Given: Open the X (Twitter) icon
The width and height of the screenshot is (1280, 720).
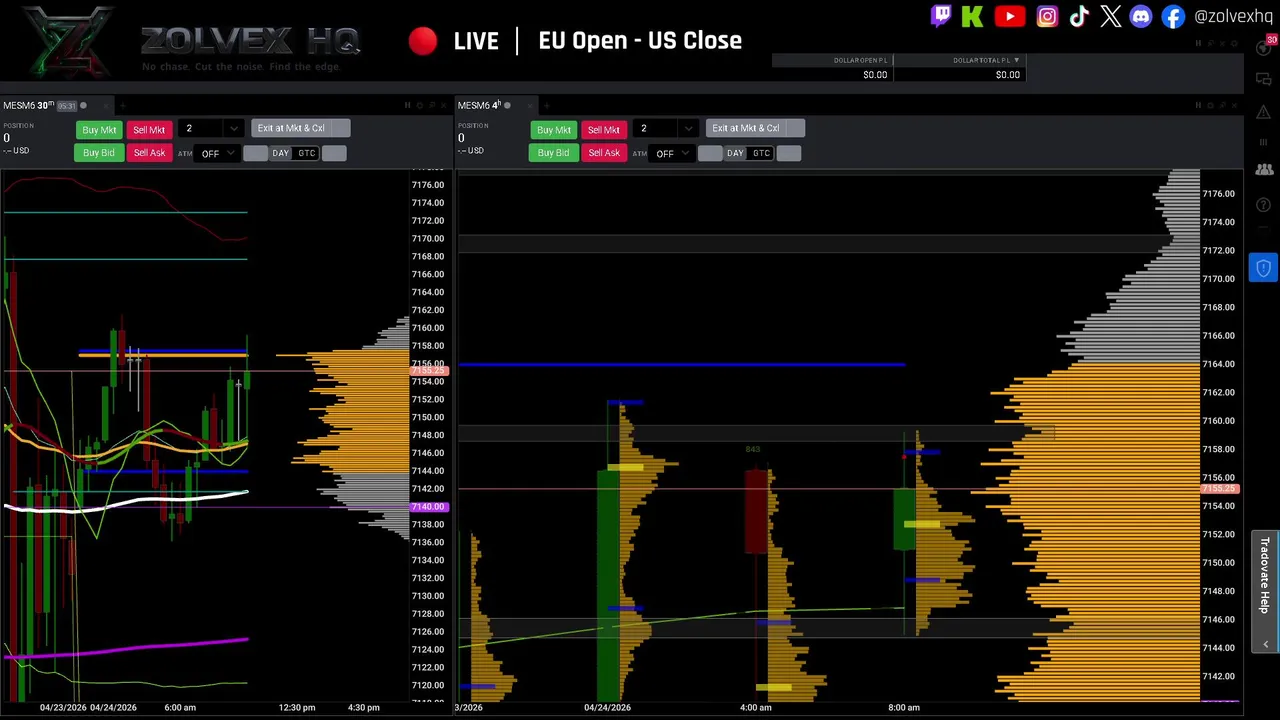Looking at the screenshot, I should (1111, 16).
